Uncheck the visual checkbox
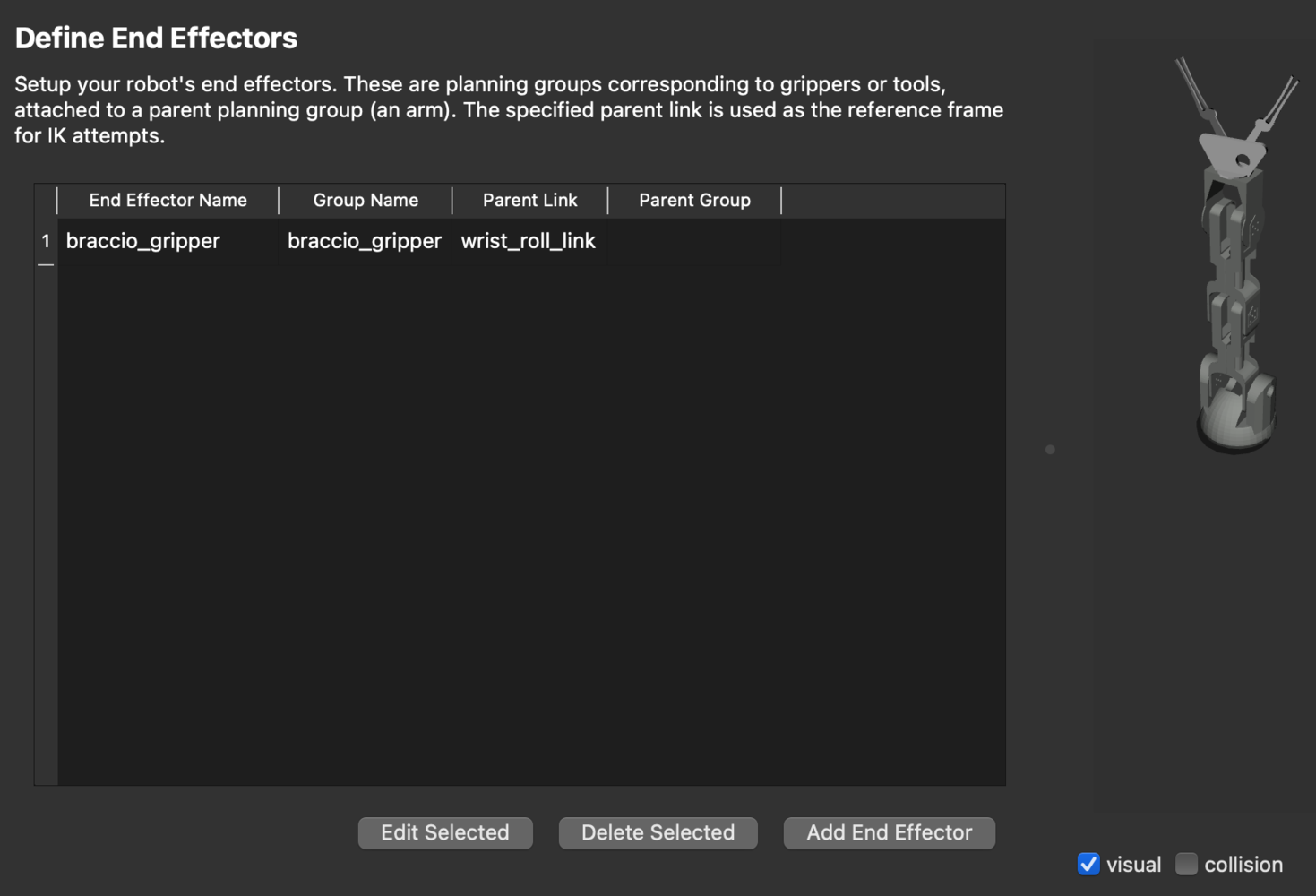1316x896 pixels. [x=1088, y=864]
